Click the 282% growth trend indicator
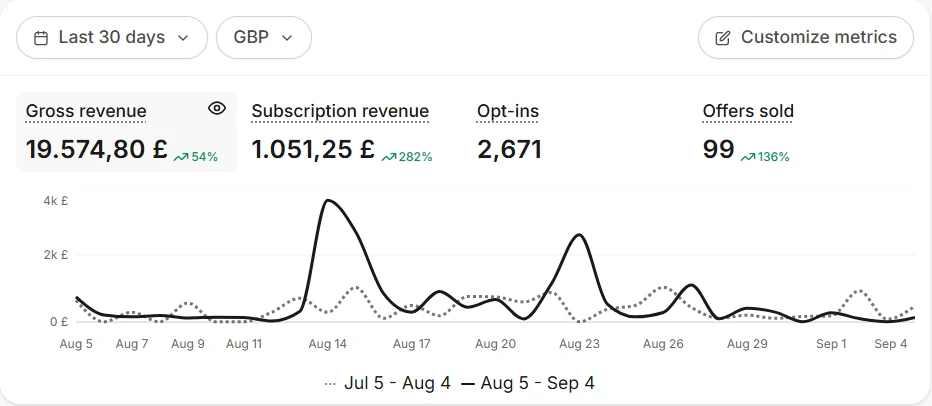 [x=407, y=157]
